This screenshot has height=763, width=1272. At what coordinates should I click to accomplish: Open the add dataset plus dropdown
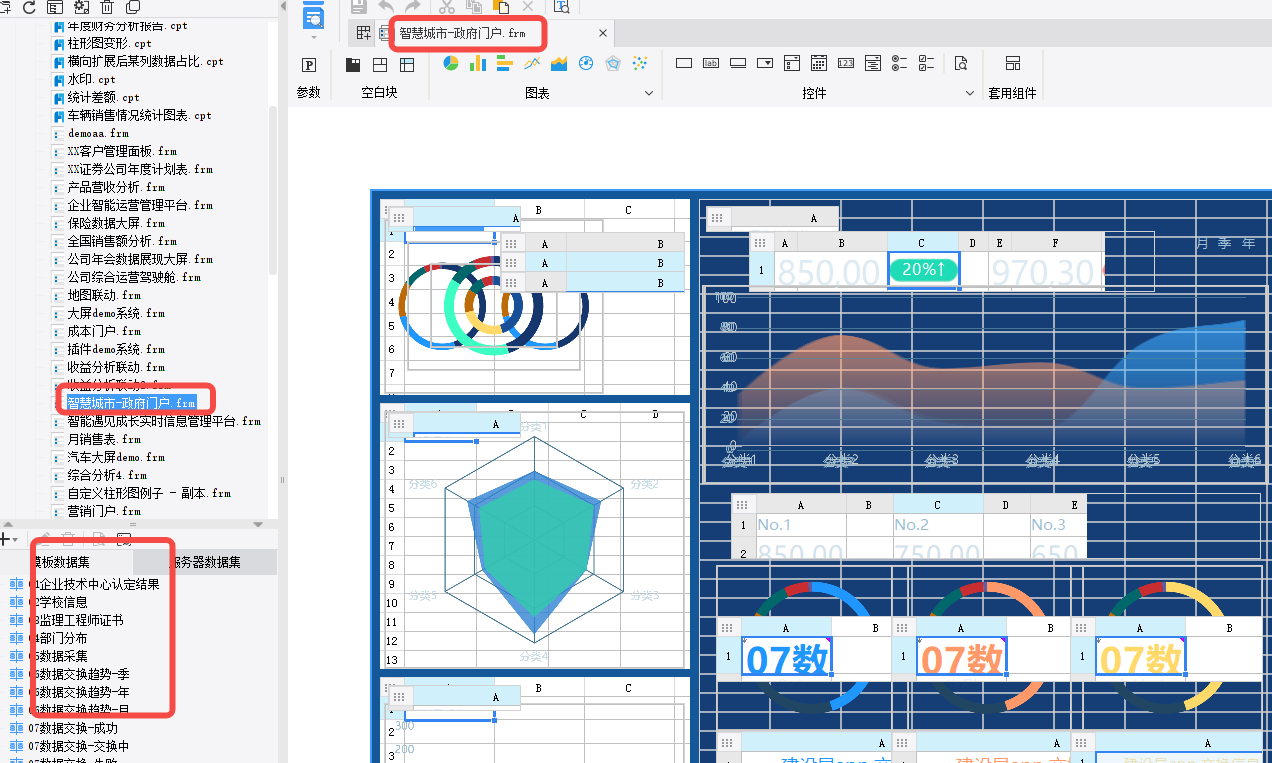[x=8, y=539]
